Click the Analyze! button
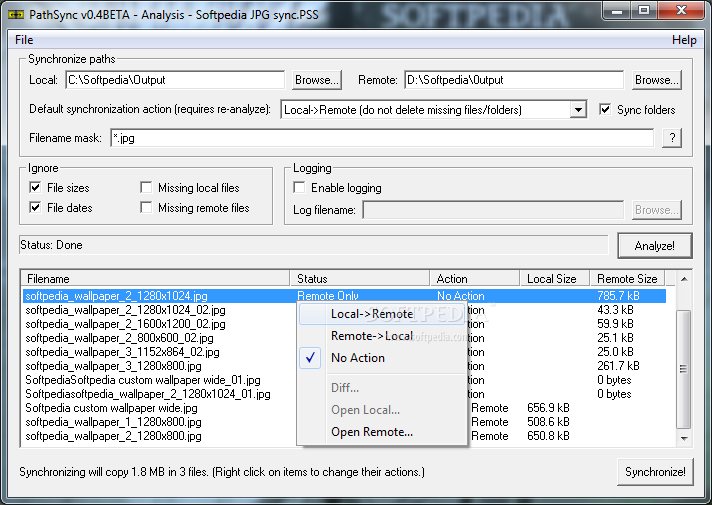 click(x=655, y=246)
